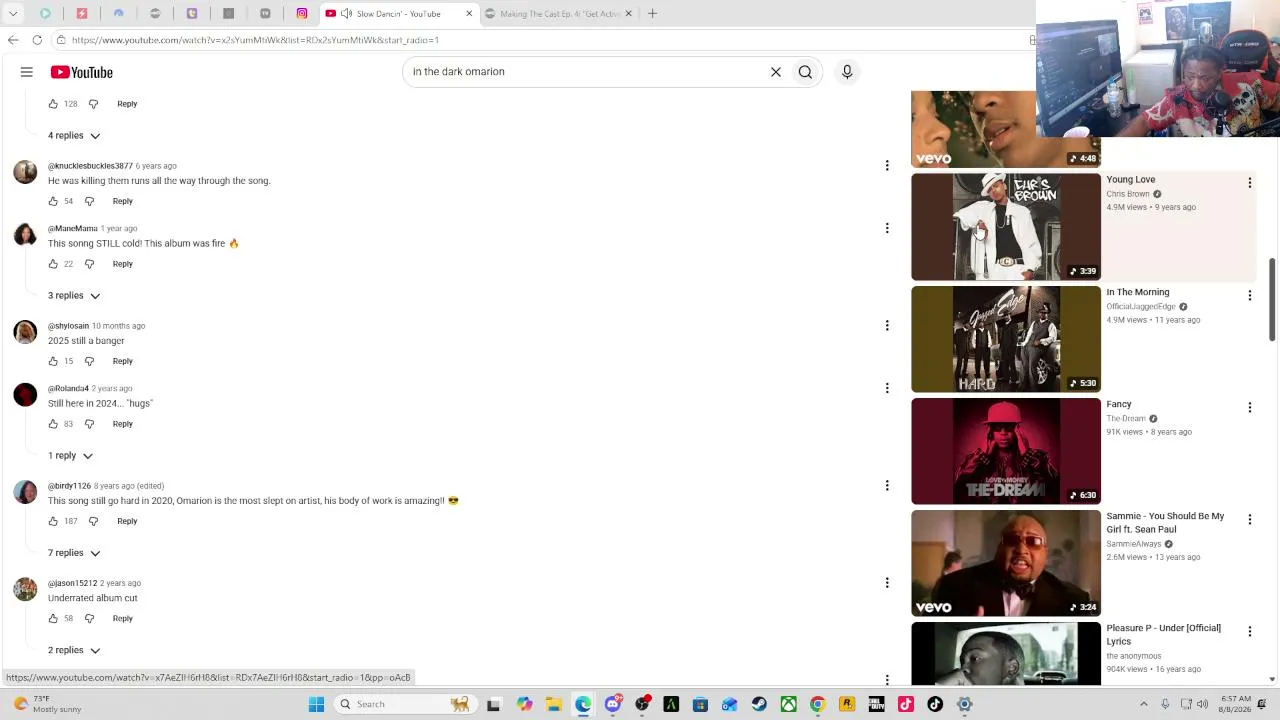Like the "2025 still a banger" comment
The image size is (1280, 720).
[53, 361]
